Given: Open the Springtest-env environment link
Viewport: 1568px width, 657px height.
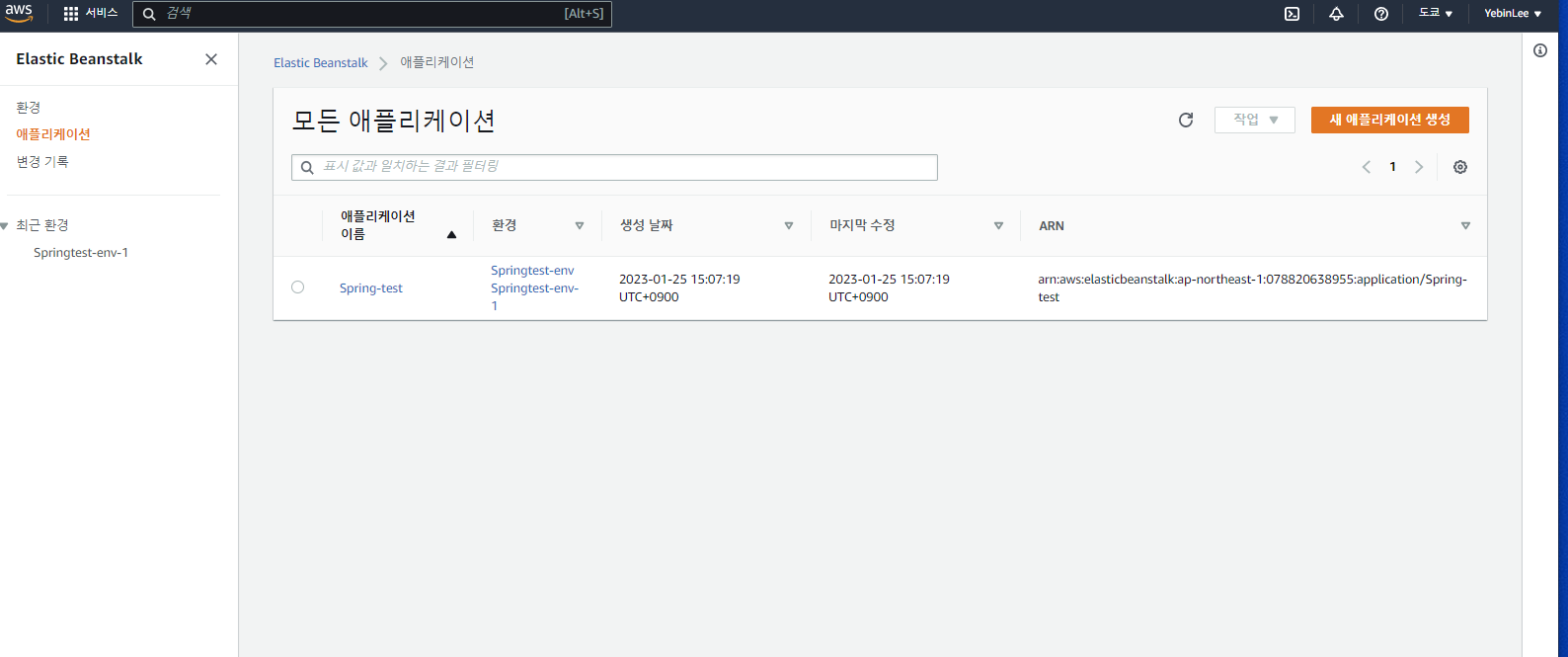Looking at the screenshot, I should tap(532, 271).
